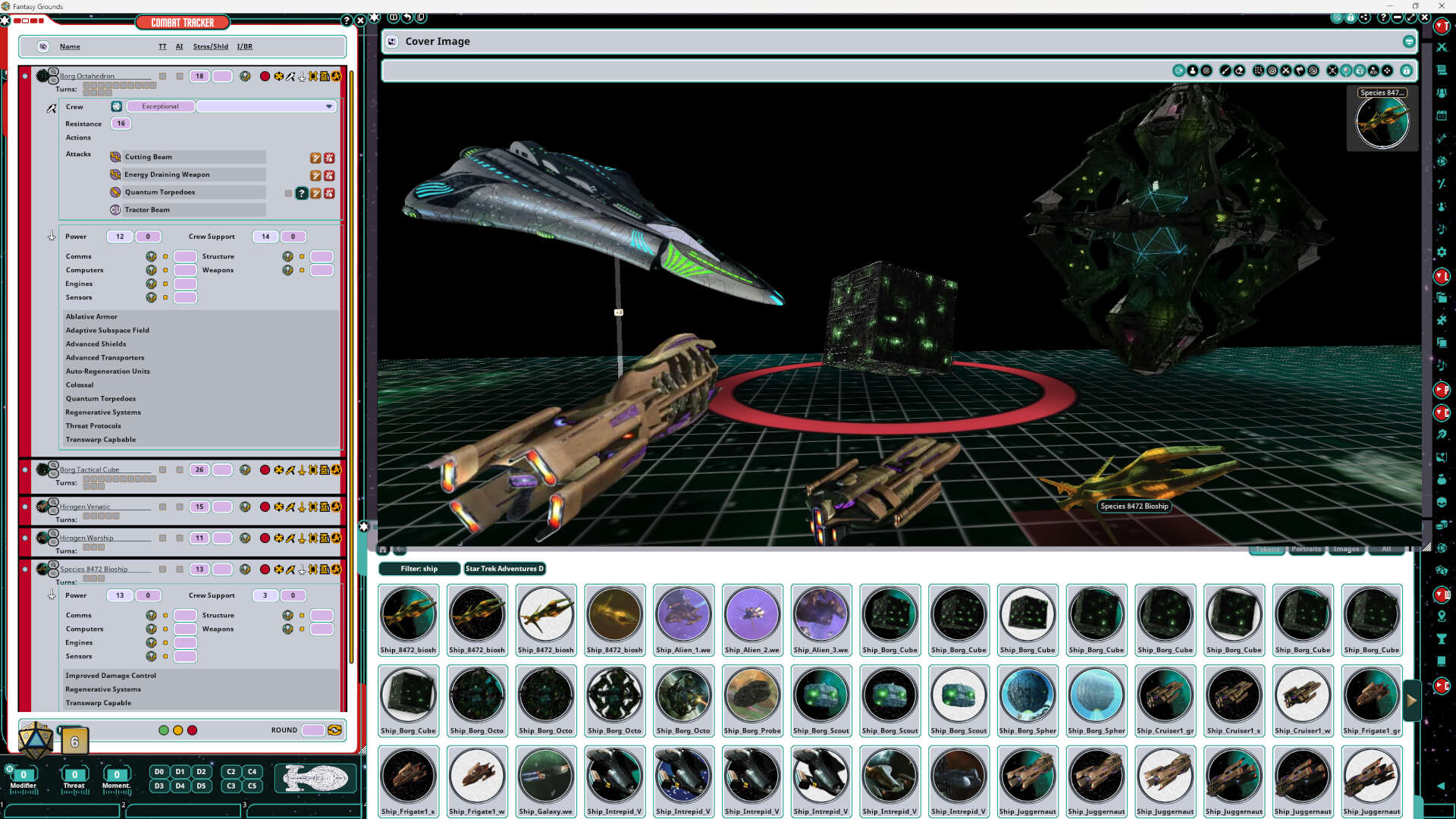Screen dimensions: 1456x819
Task: Switch to the Portraits tab below the image
Action: (x=1307, y=549)
